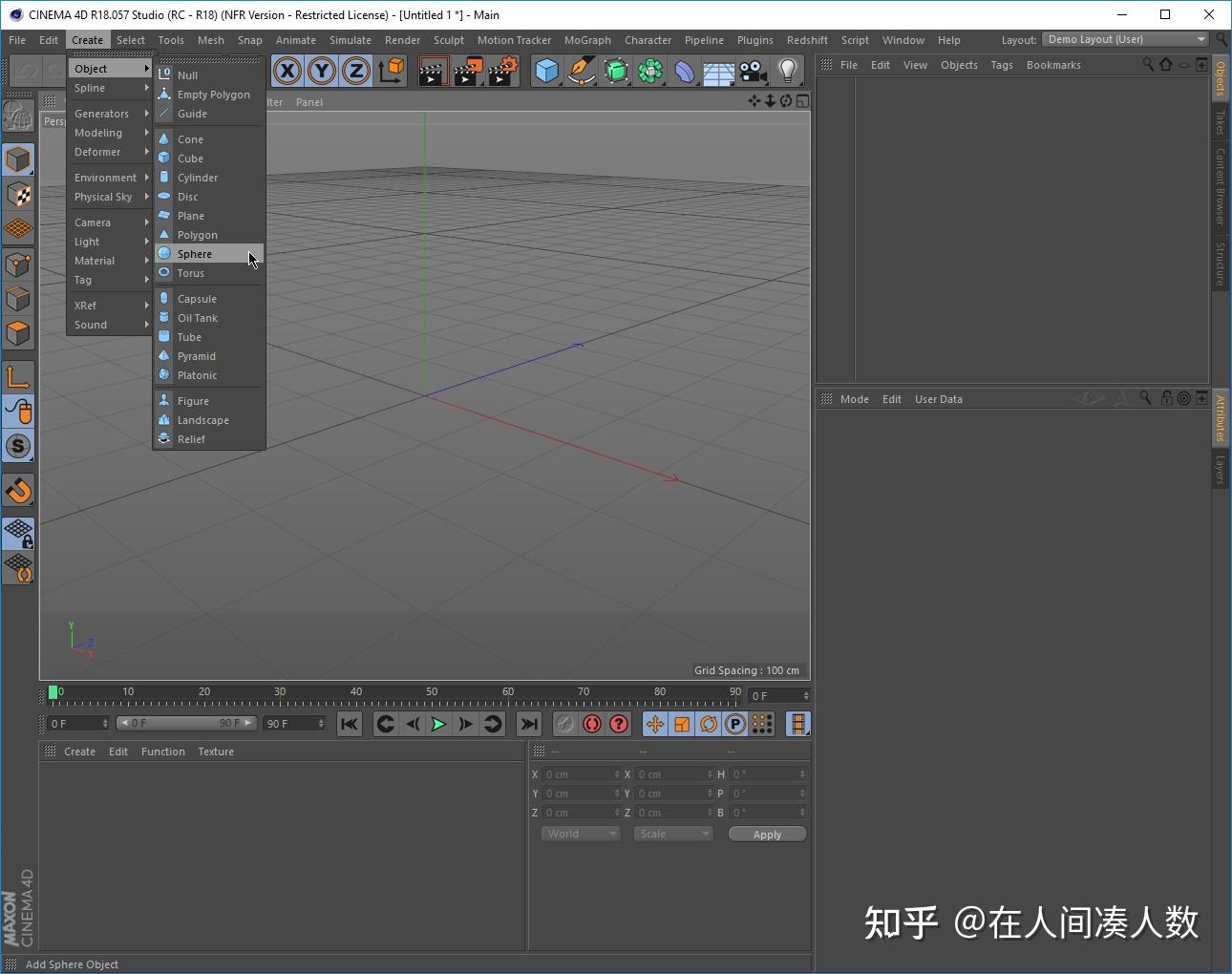Click the Light icon in the toolbar

coord(786,71)
